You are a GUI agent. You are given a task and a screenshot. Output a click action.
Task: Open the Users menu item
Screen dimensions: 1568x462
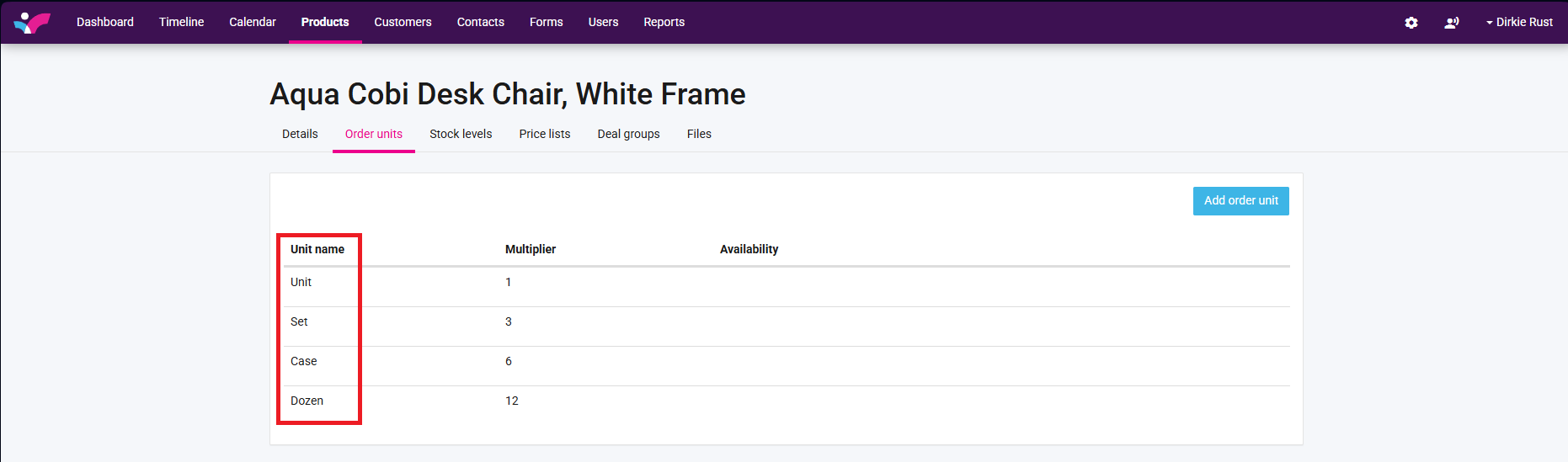(x=603, y=23)
